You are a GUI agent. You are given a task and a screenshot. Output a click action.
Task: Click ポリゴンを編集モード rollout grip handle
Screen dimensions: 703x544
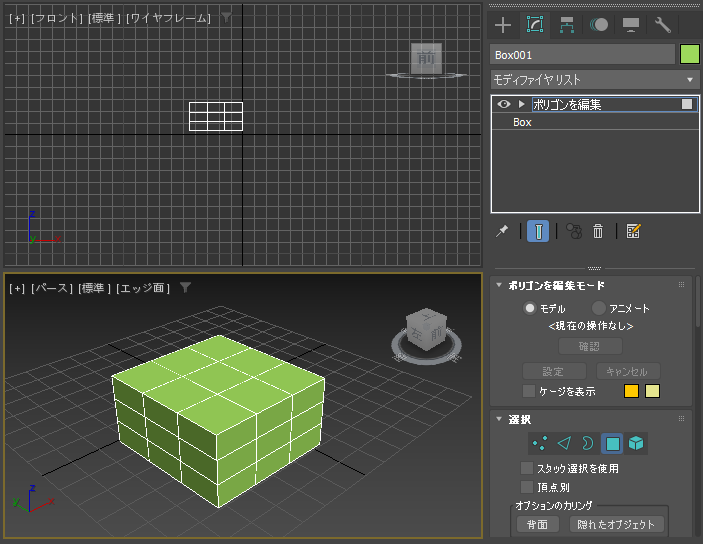point(681,285)
